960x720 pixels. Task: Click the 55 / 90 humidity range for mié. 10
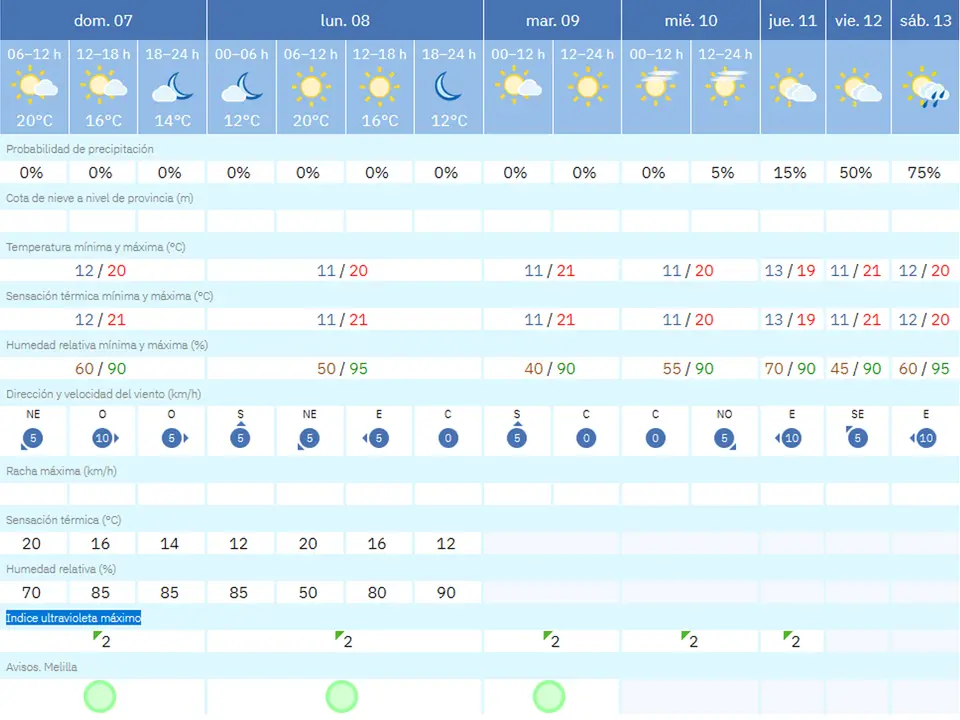click(688, 369)
